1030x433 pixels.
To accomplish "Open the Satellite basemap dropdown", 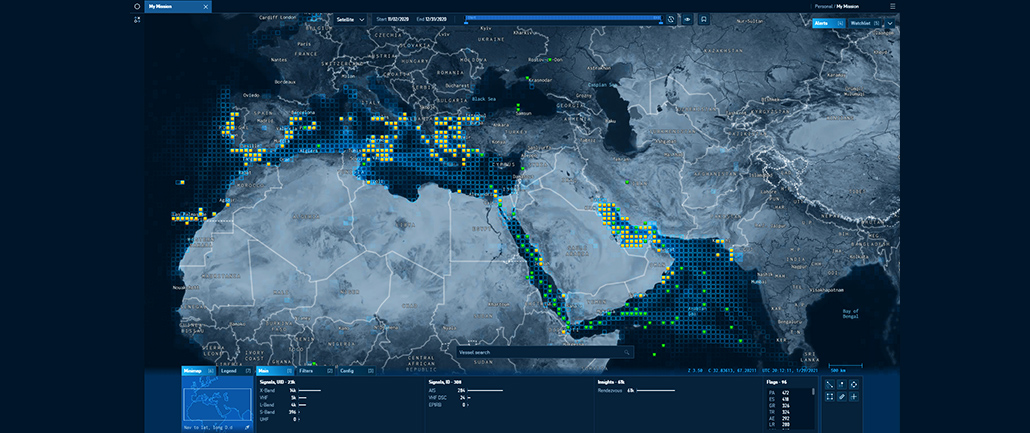I will point(349,19).
